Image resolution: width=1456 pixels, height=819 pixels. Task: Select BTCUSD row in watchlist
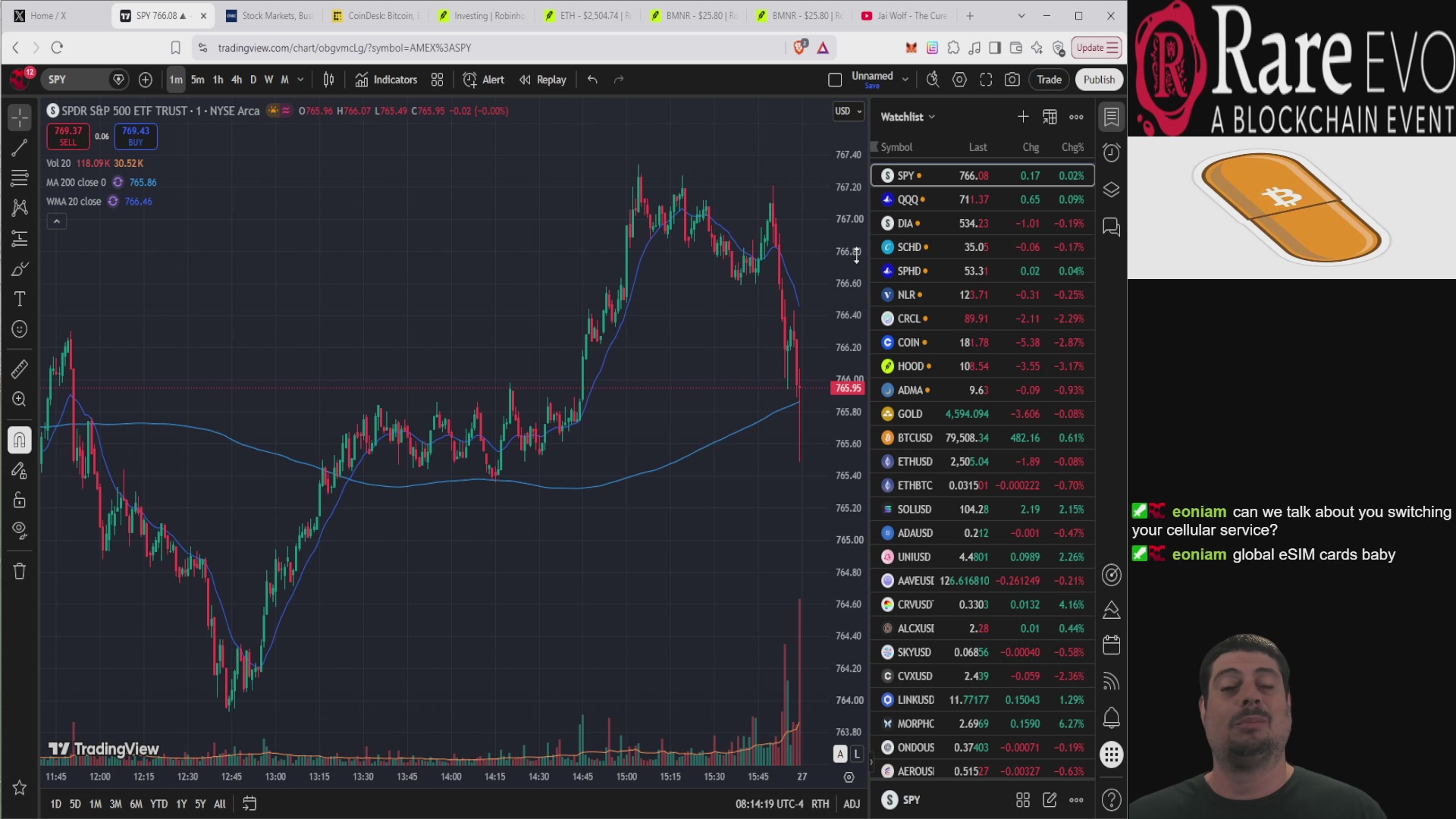[x=982, y=438]
